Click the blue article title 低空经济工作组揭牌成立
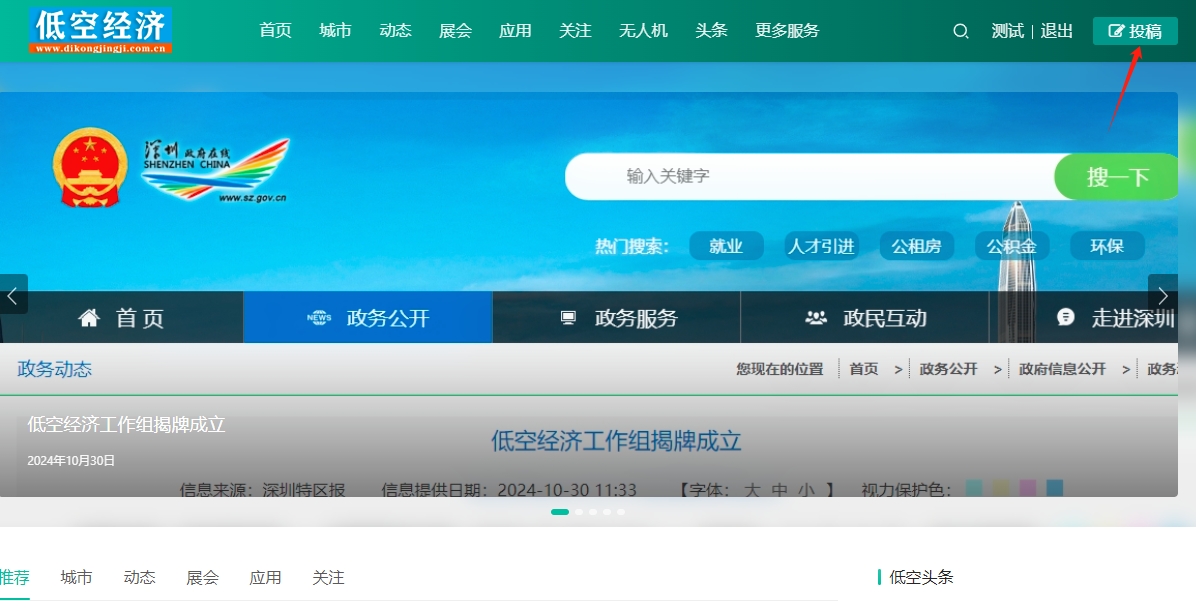Screen dimensions: 1196x610 click(616, 441)
